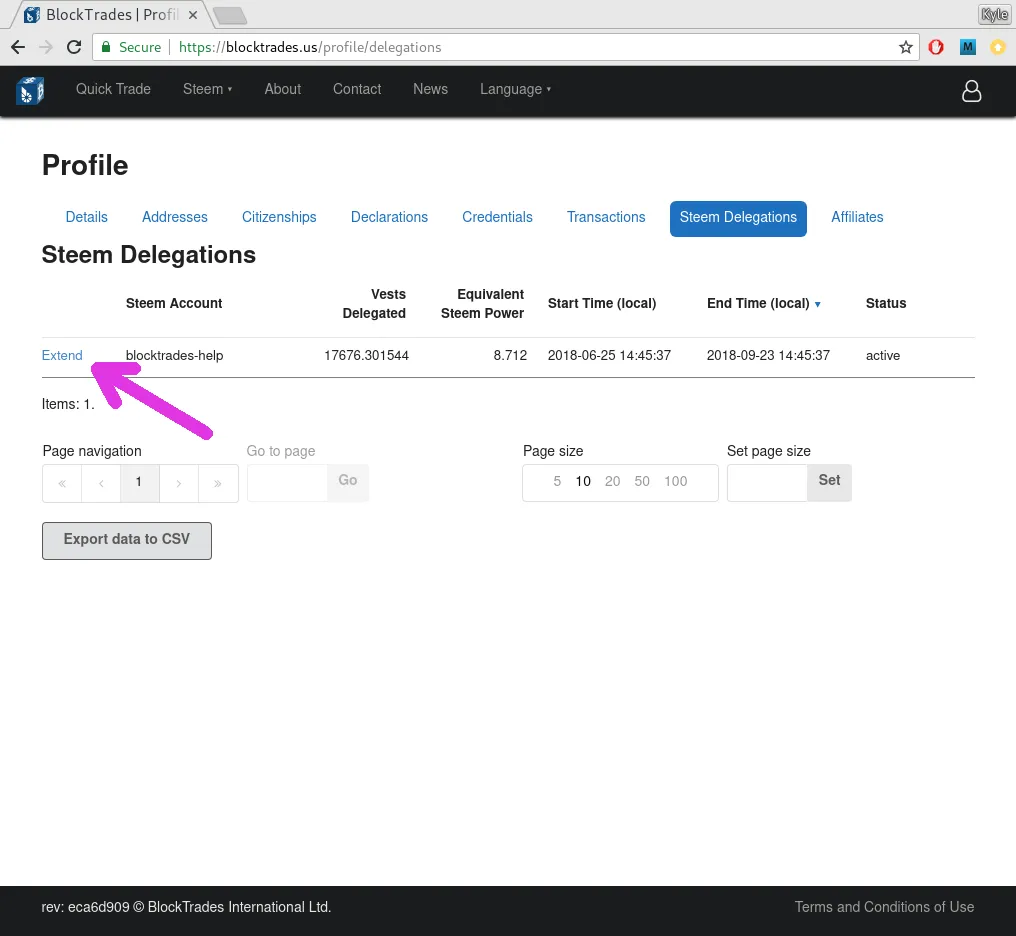Switch to the Details tab
The width and height of the screenshot is (1016, 936).
tap(87, 217)
